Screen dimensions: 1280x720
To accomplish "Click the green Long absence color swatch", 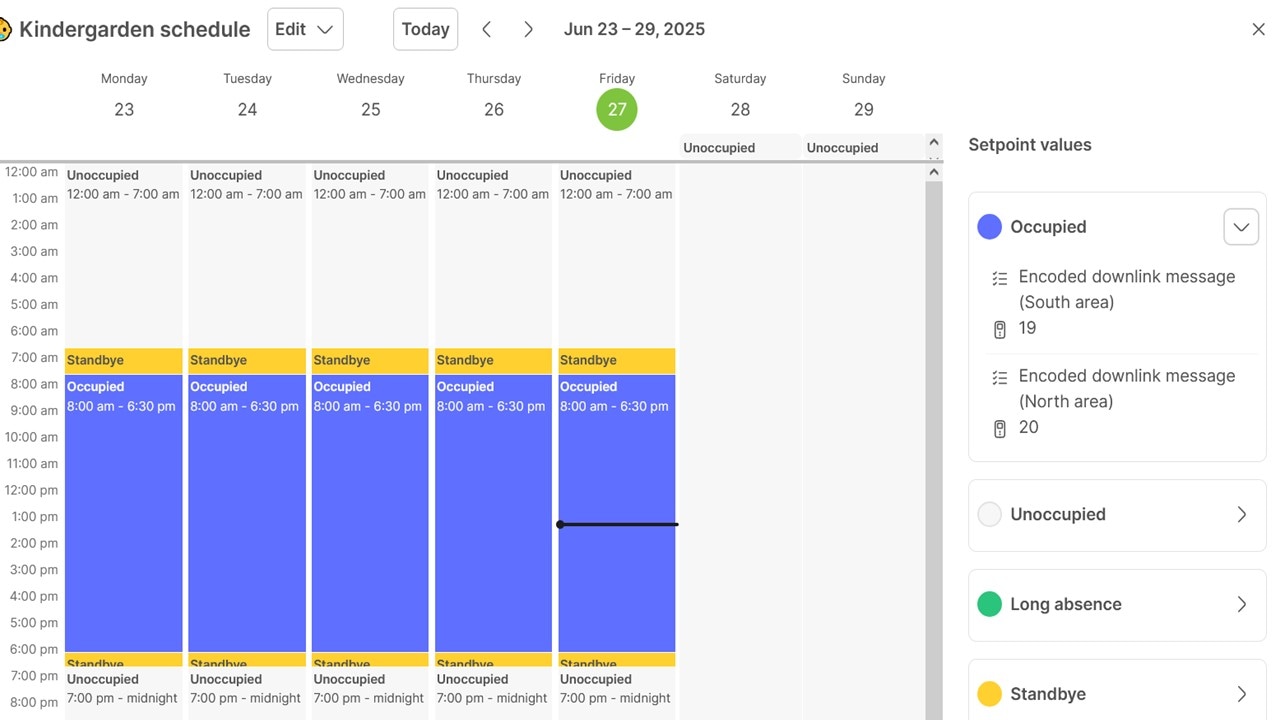I will (989, 604).
